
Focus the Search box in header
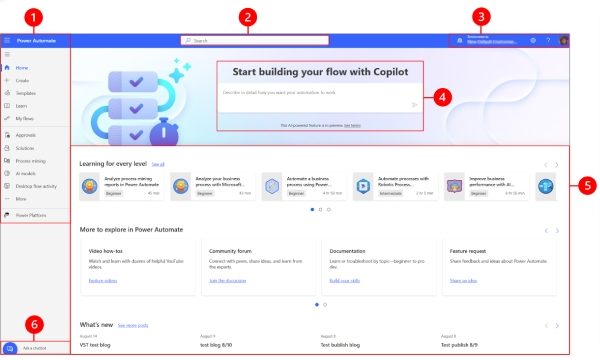(x=255, y=40)
